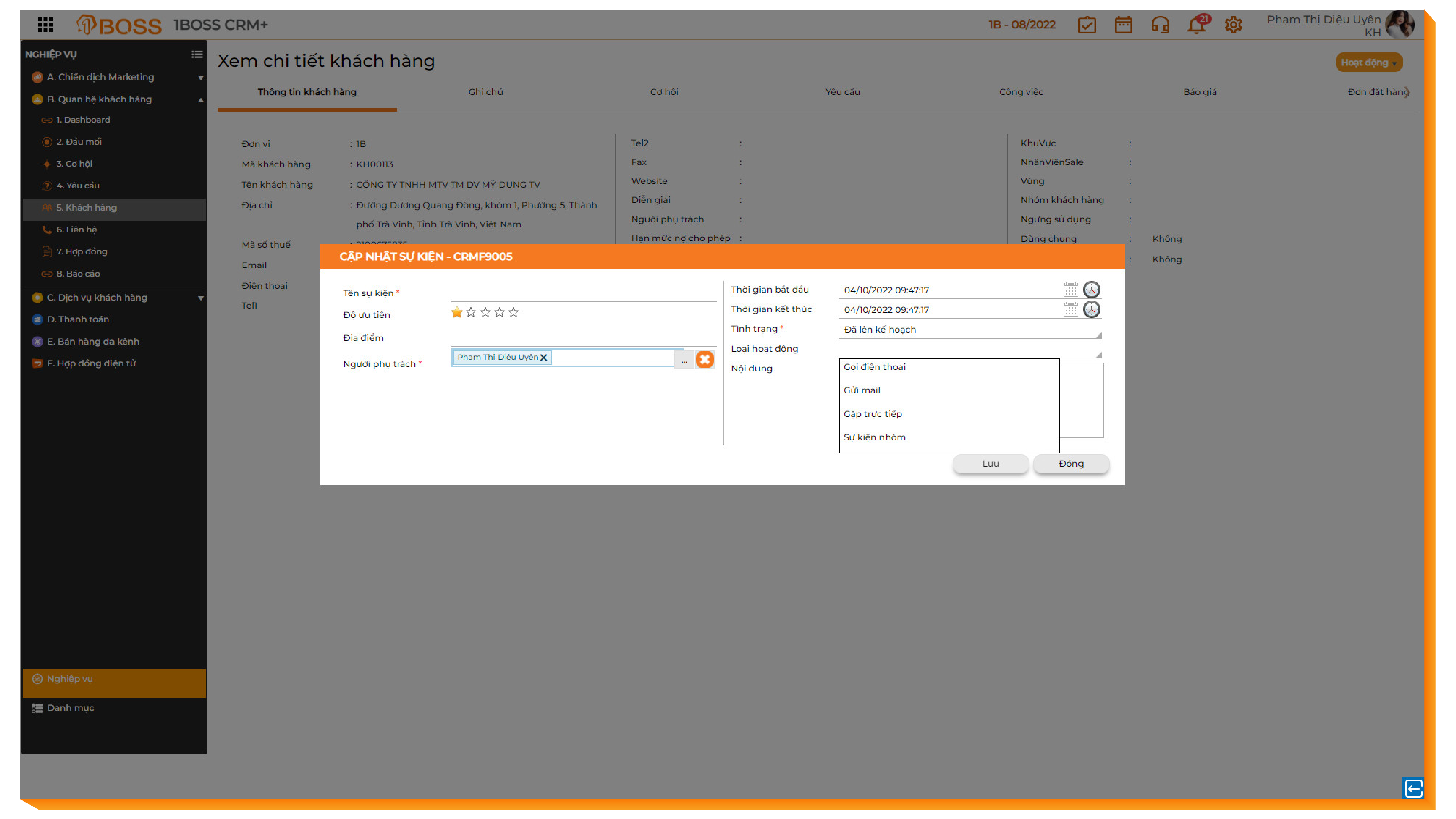Open notification bell in header

pos(1196,25)
